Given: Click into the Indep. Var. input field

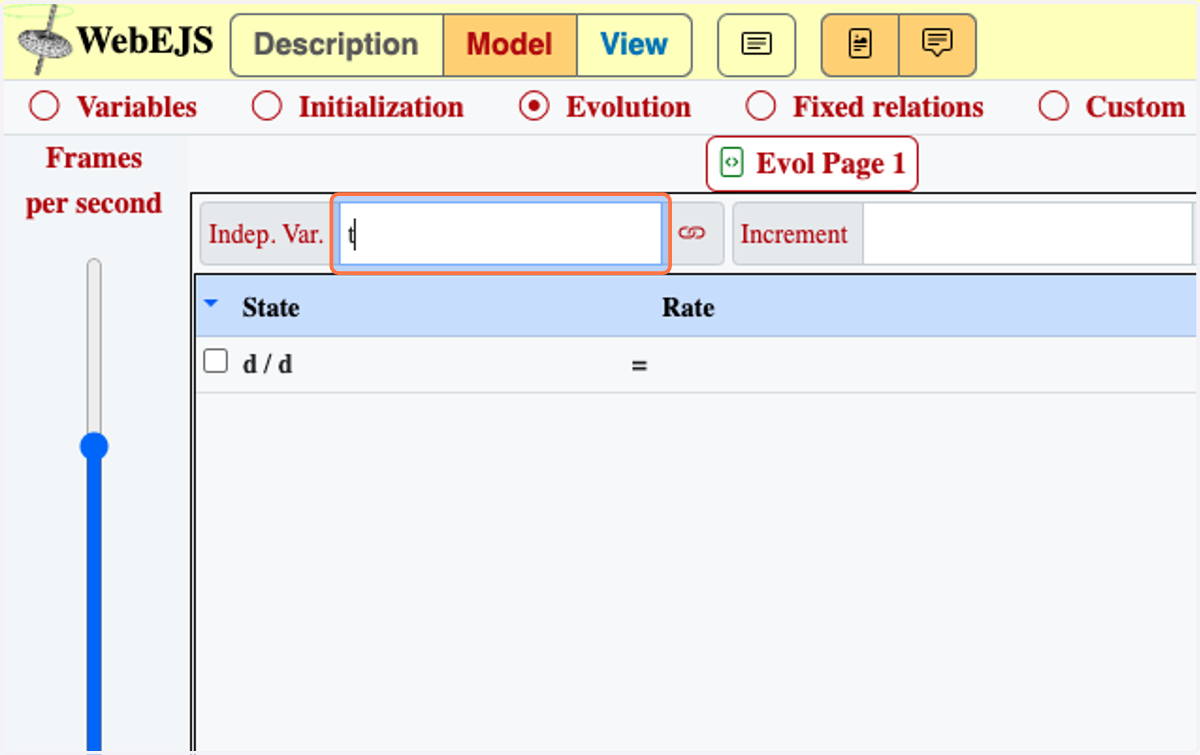Looking at the screenshot, I should click(500, 235).
